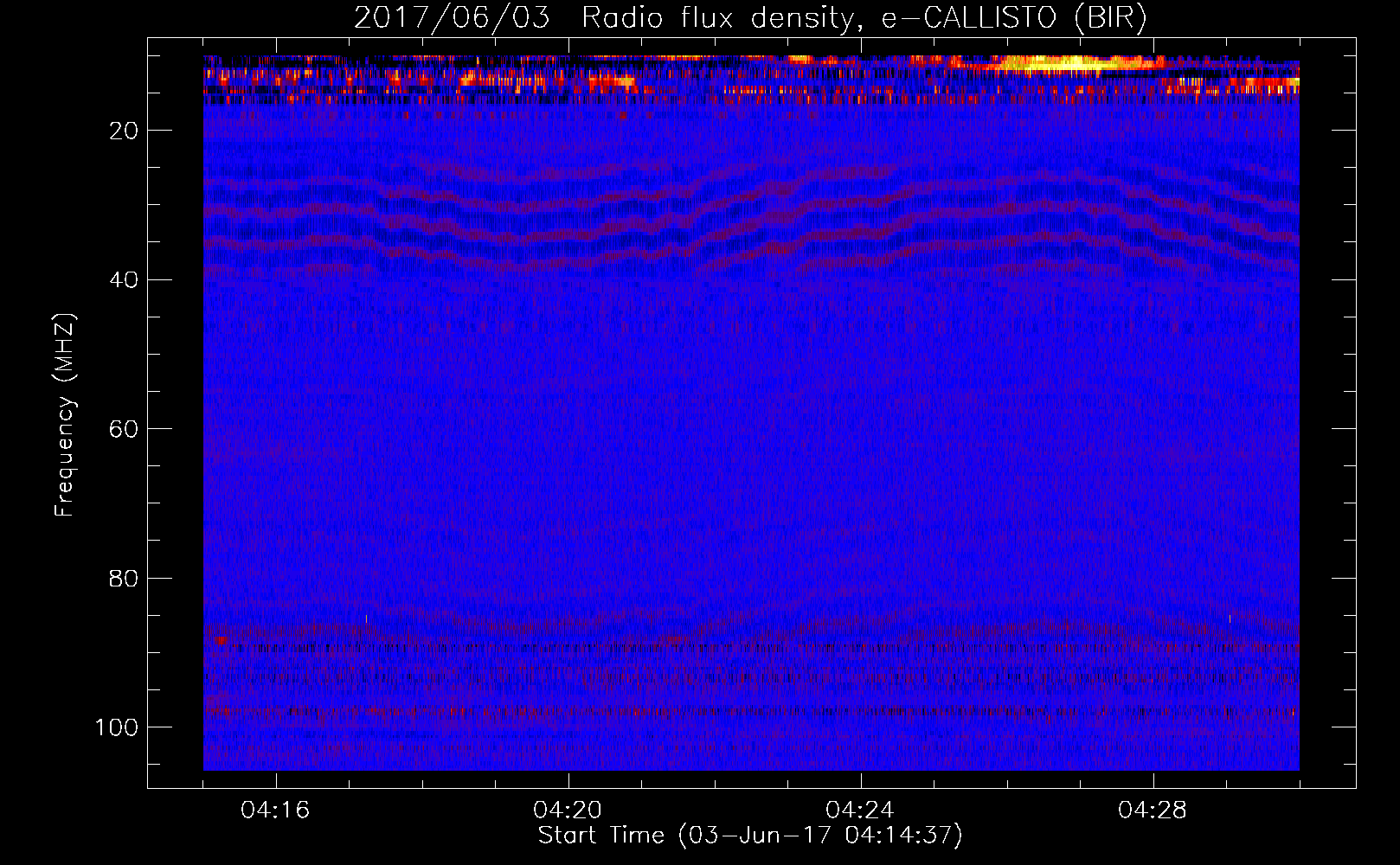The width and height of the screenshot is (1400, 865).
Task: Click the 20 MHz frequency tick label
Action: pos(124,131)
